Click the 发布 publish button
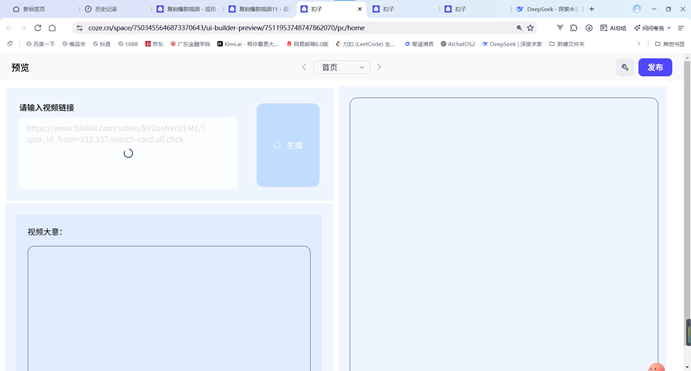Screen dimensions: 691x371 tap(655, 67)
